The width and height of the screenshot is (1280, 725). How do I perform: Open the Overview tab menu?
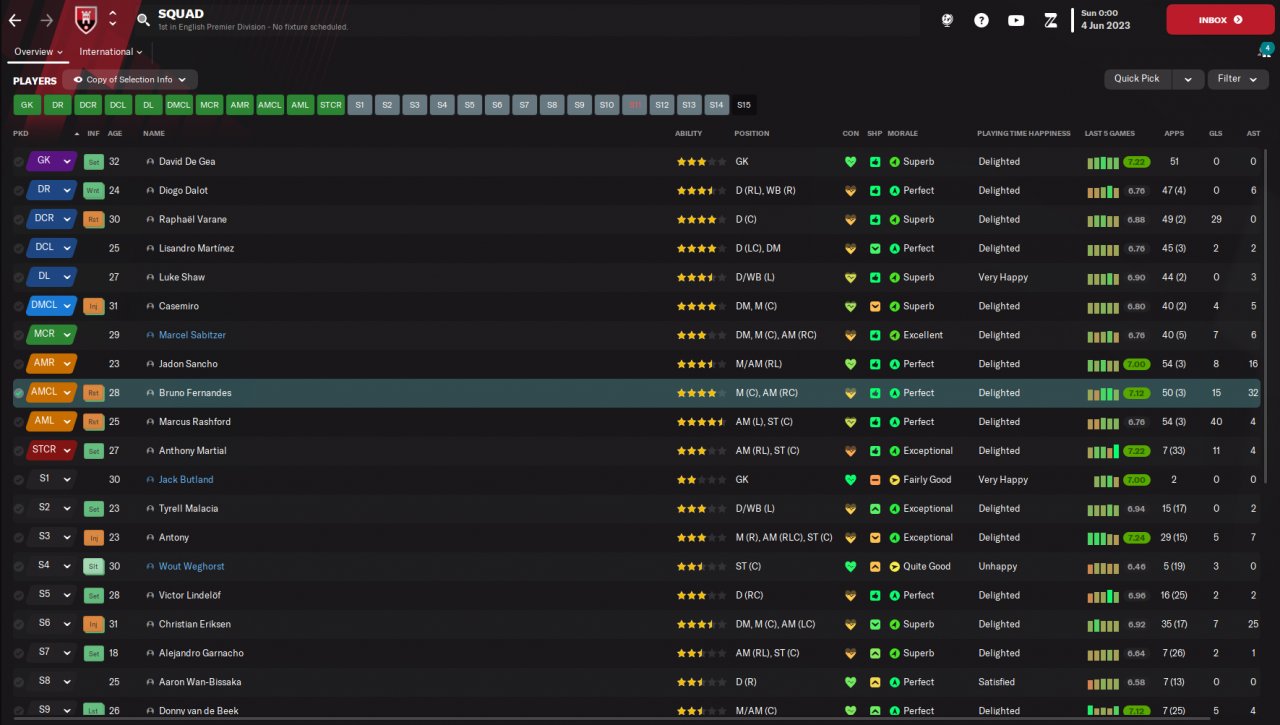coord(39,52)
